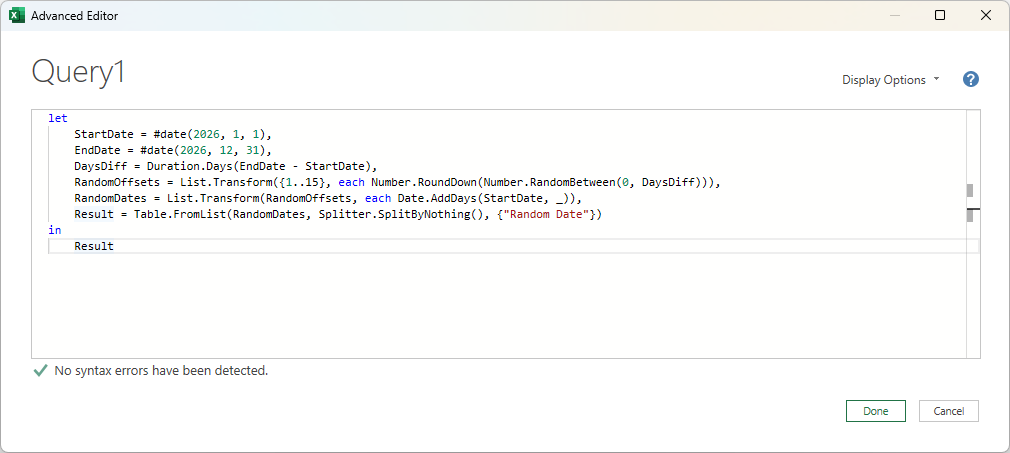Viewport: 1010px width, 453px height.
Task: Click the Excel icon in the title bar
Action: (17, 15)
